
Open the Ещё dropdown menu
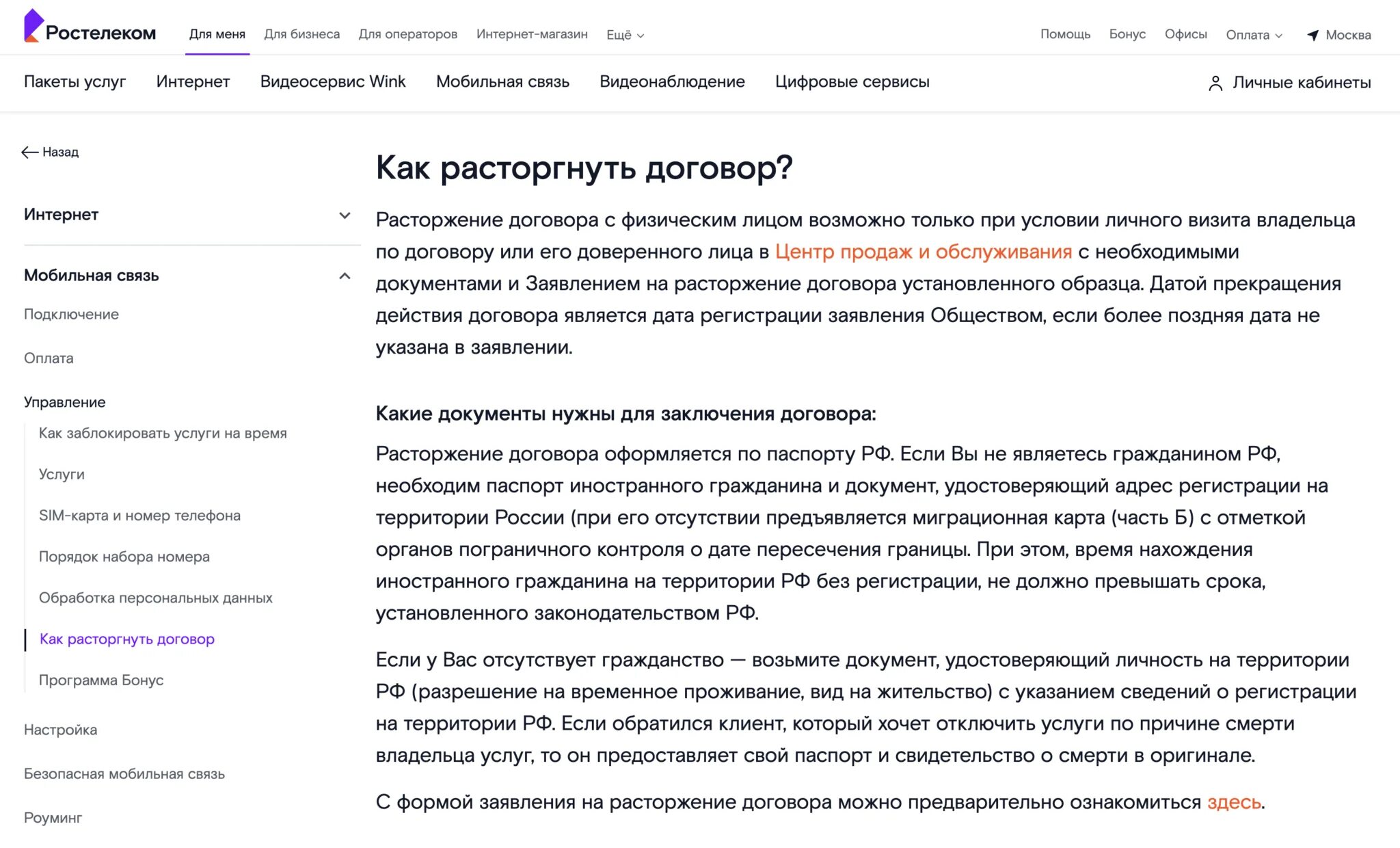(x=625, y=35)
